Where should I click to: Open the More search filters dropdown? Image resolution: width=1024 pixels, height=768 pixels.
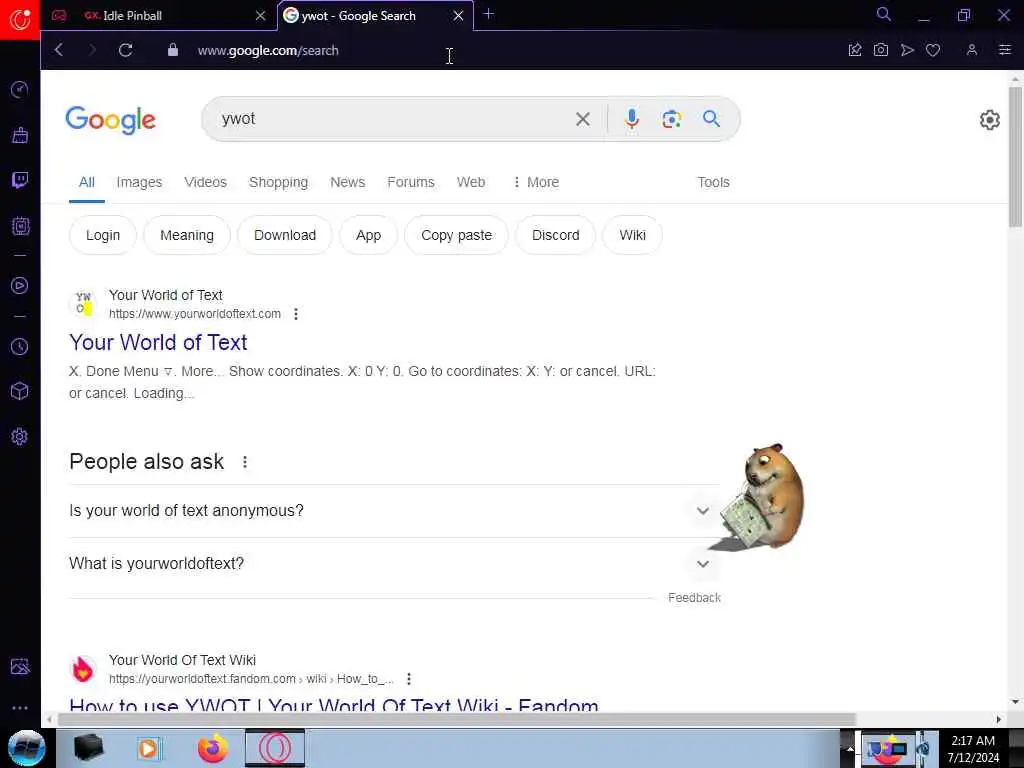(x=536, y=182)
